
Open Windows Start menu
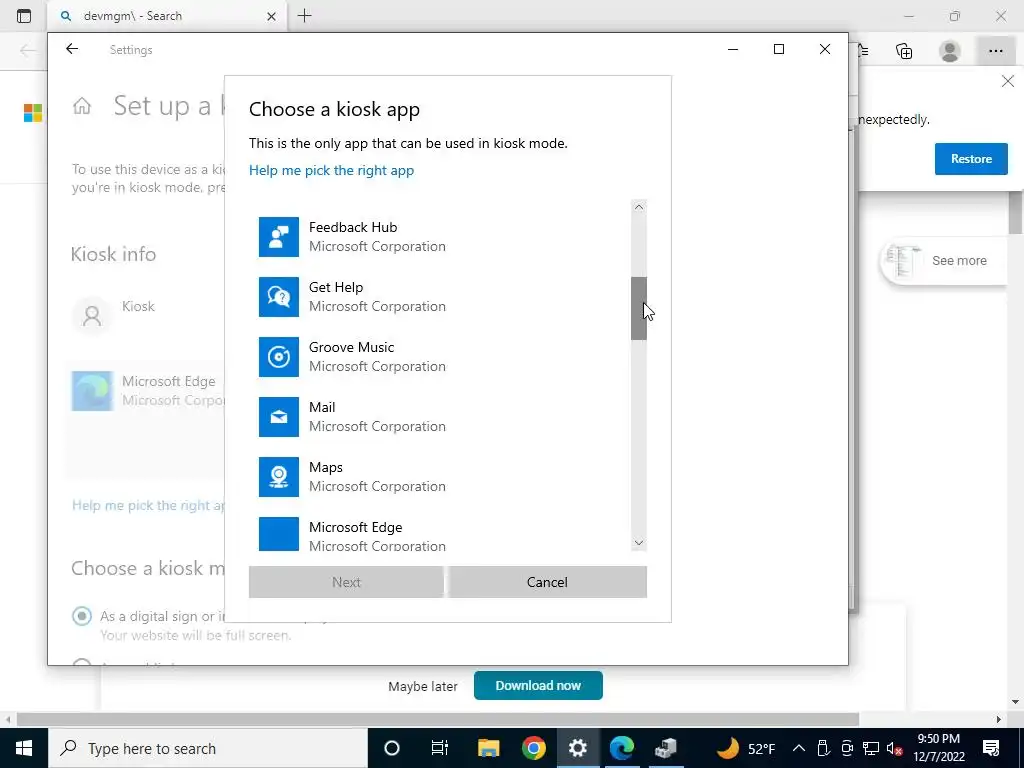(x=24, y=748)
